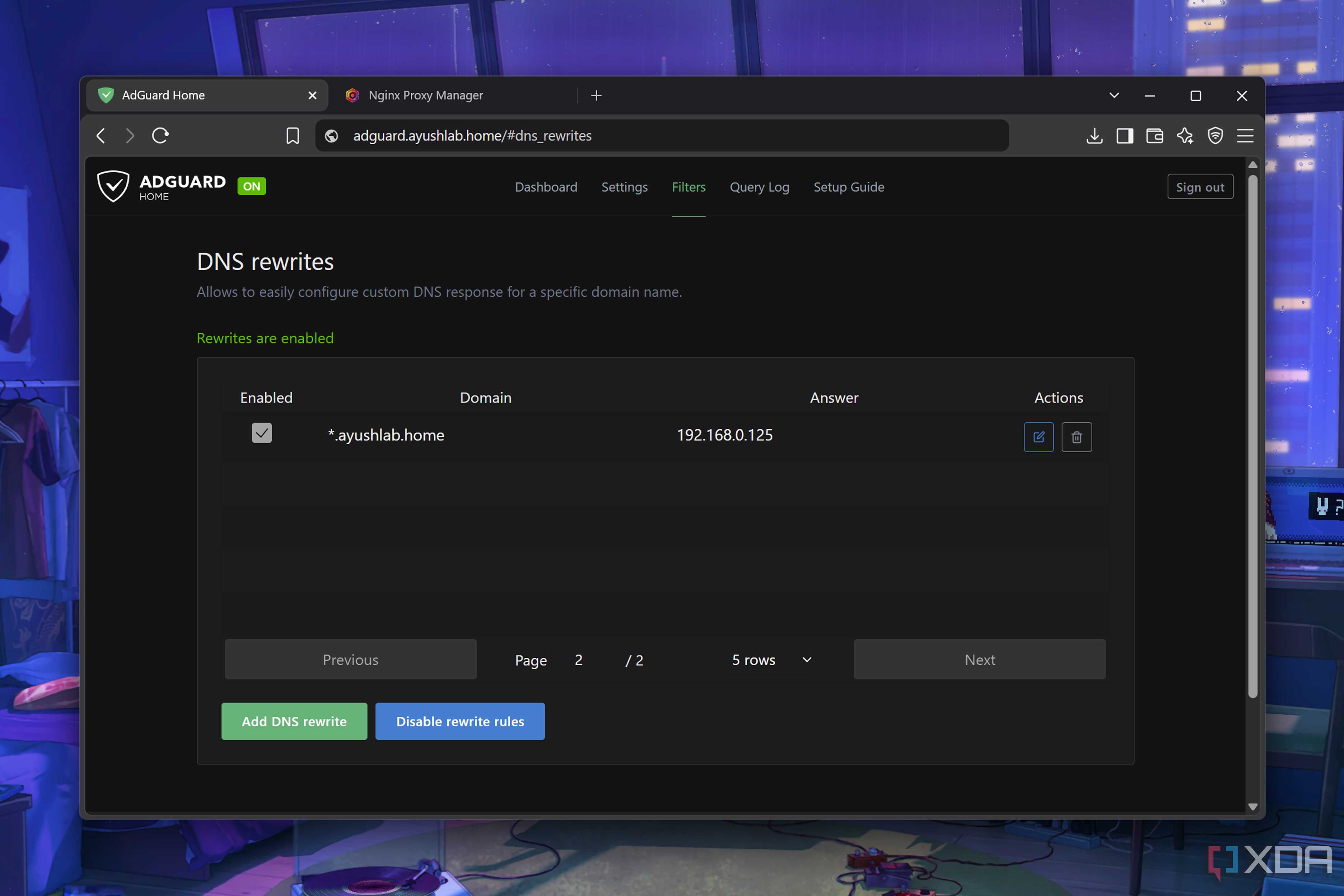Close the AdGuard Home tab
Viewport: 1344px width, 896px height.
312,96
